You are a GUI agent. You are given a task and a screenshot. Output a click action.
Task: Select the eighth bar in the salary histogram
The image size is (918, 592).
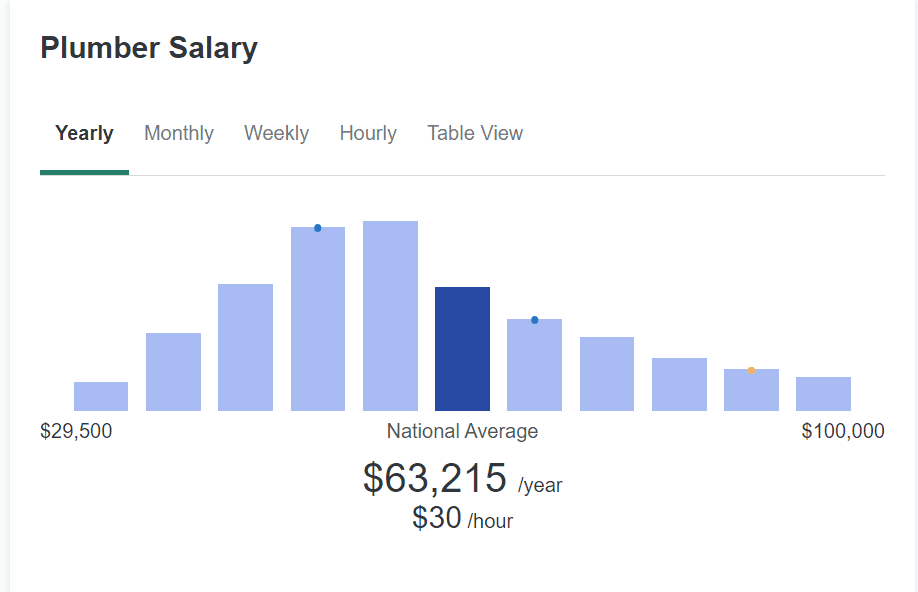(x=606, y=373)
